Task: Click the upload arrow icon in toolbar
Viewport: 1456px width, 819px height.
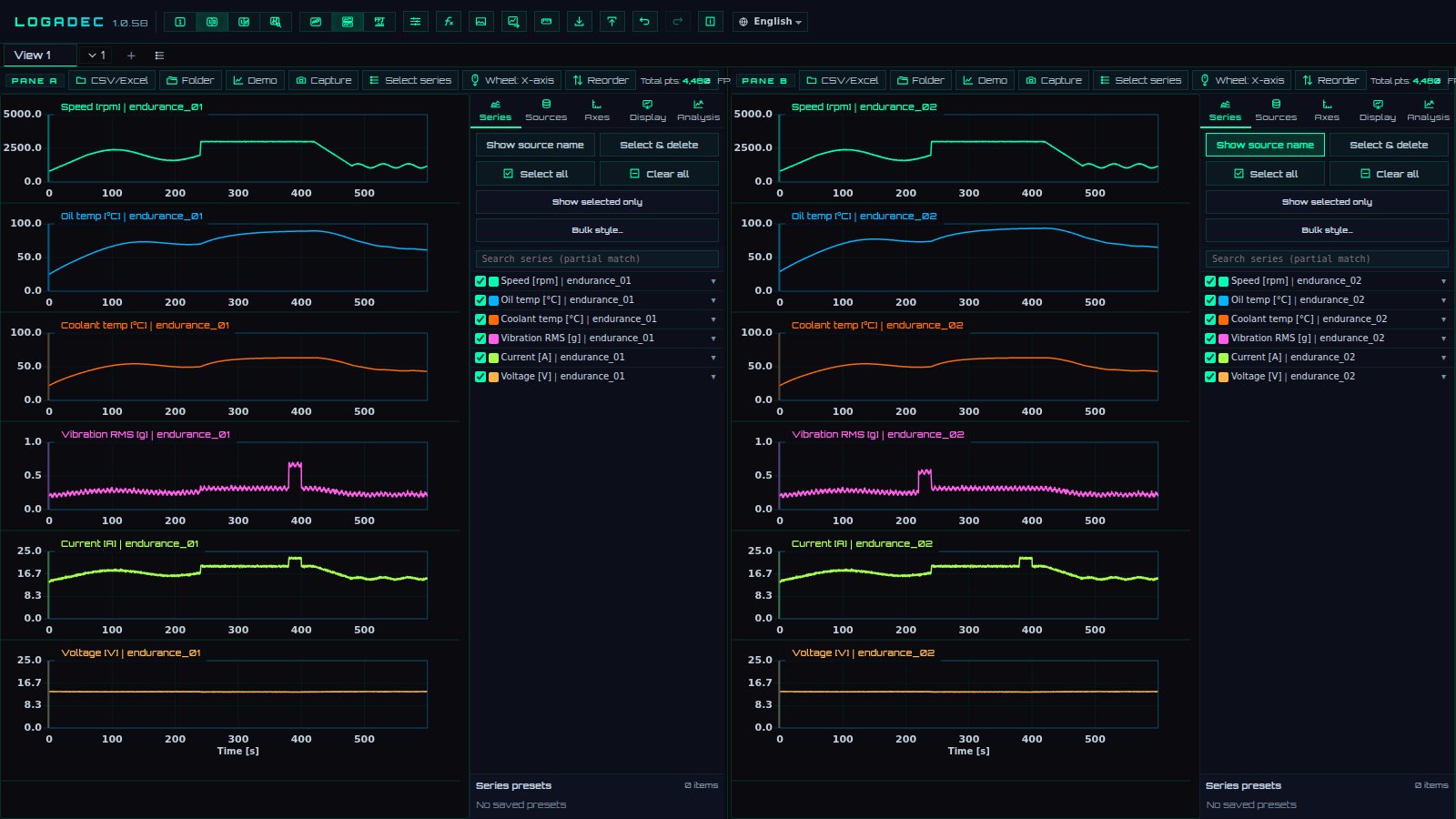Action: [612, 22]
